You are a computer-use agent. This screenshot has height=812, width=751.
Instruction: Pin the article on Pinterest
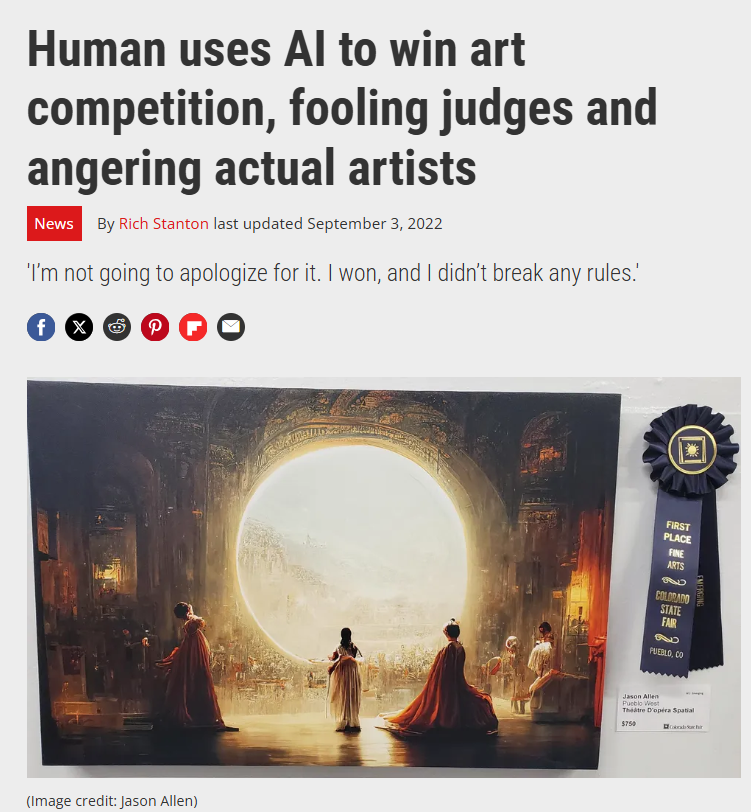155,327
